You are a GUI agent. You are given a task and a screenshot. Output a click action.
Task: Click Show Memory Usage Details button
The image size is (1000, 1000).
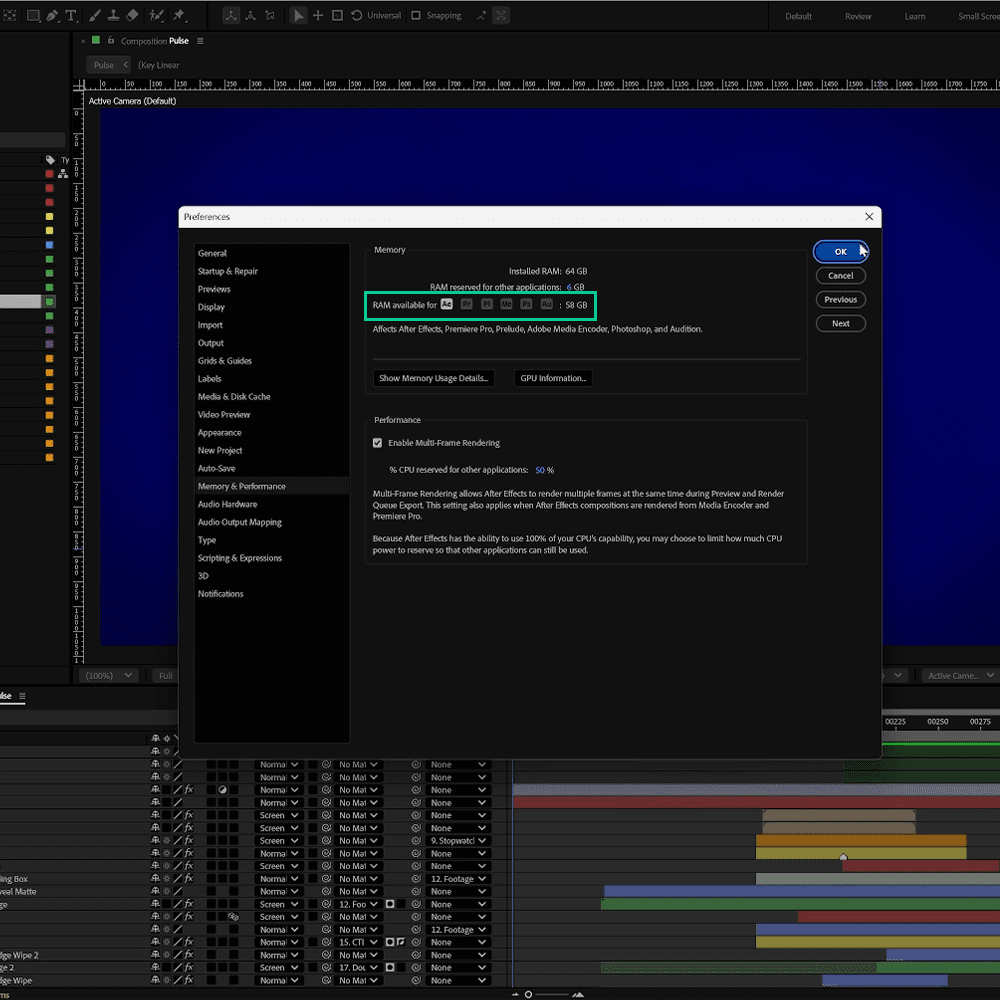pyautogui.click(x=434, y=378)
